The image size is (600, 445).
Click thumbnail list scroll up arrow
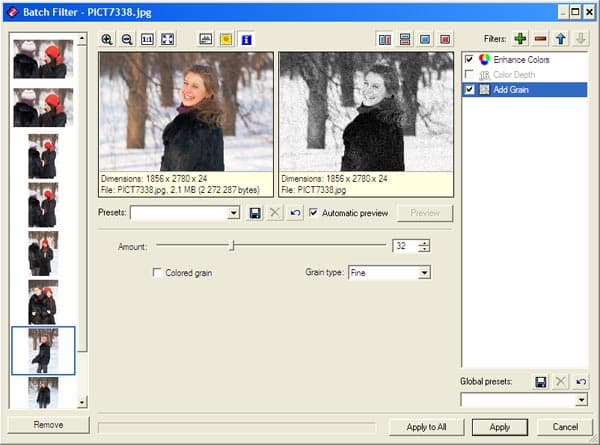coord(82,38)
